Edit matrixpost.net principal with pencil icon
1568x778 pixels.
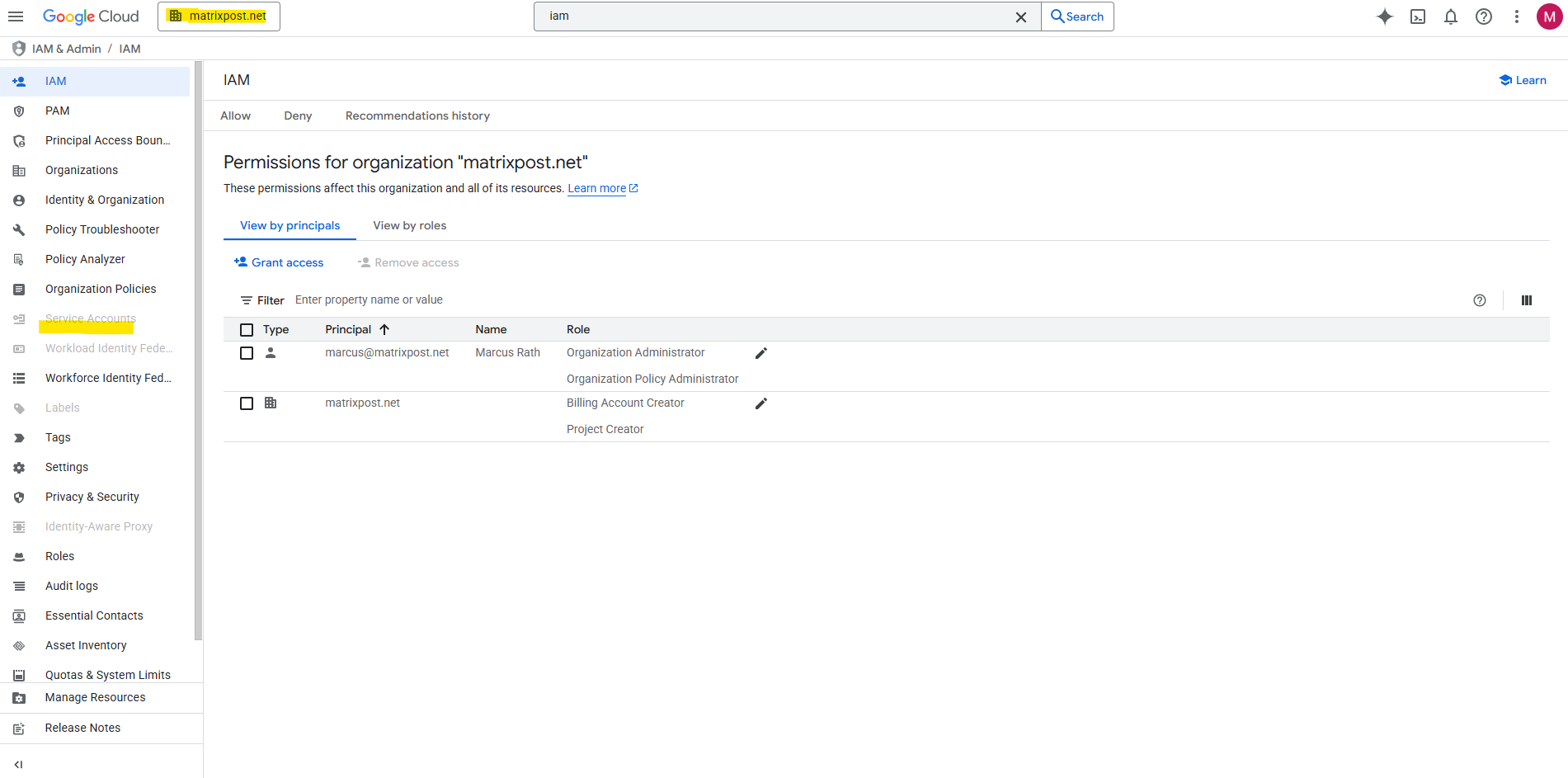760,403
